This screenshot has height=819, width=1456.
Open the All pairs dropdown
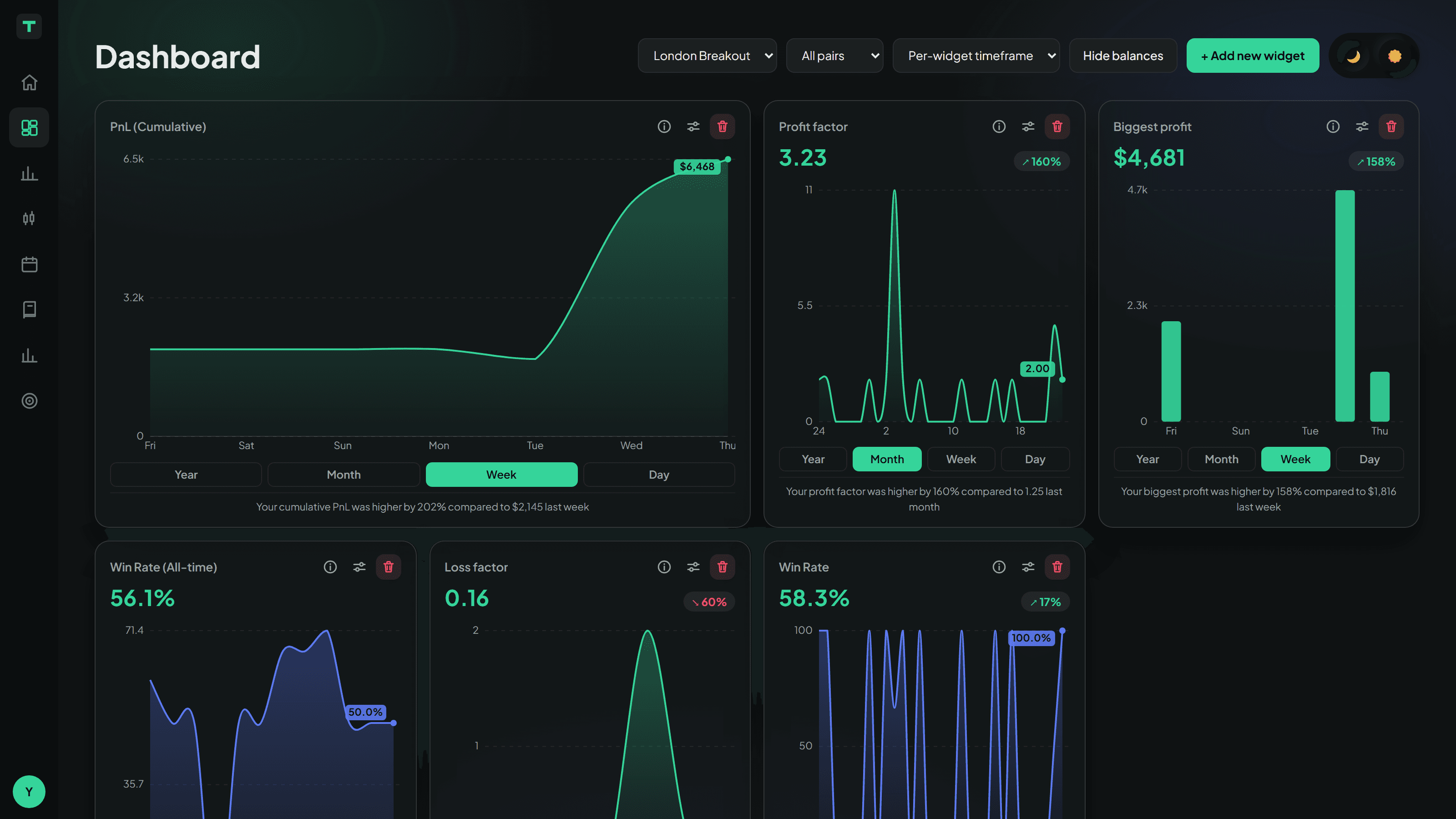point(834,56)
